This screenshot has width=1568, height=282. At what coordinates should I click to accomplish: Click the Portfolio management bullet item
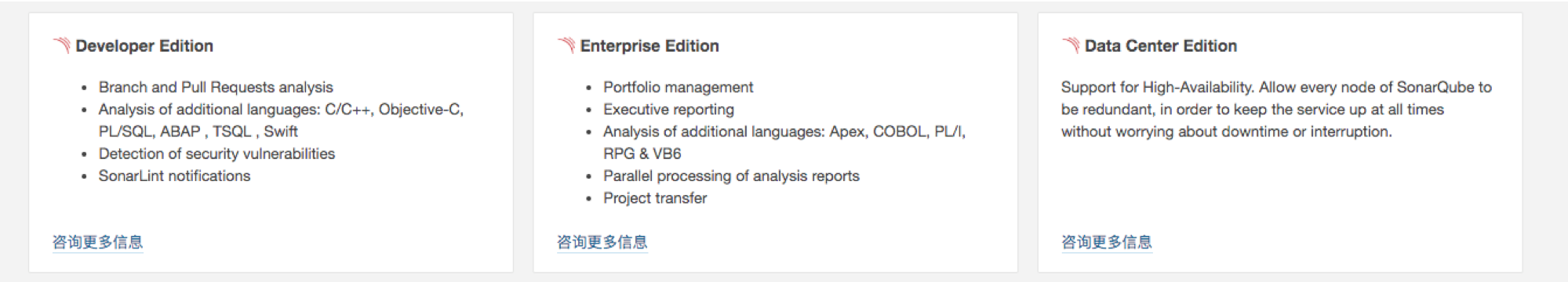678,87
